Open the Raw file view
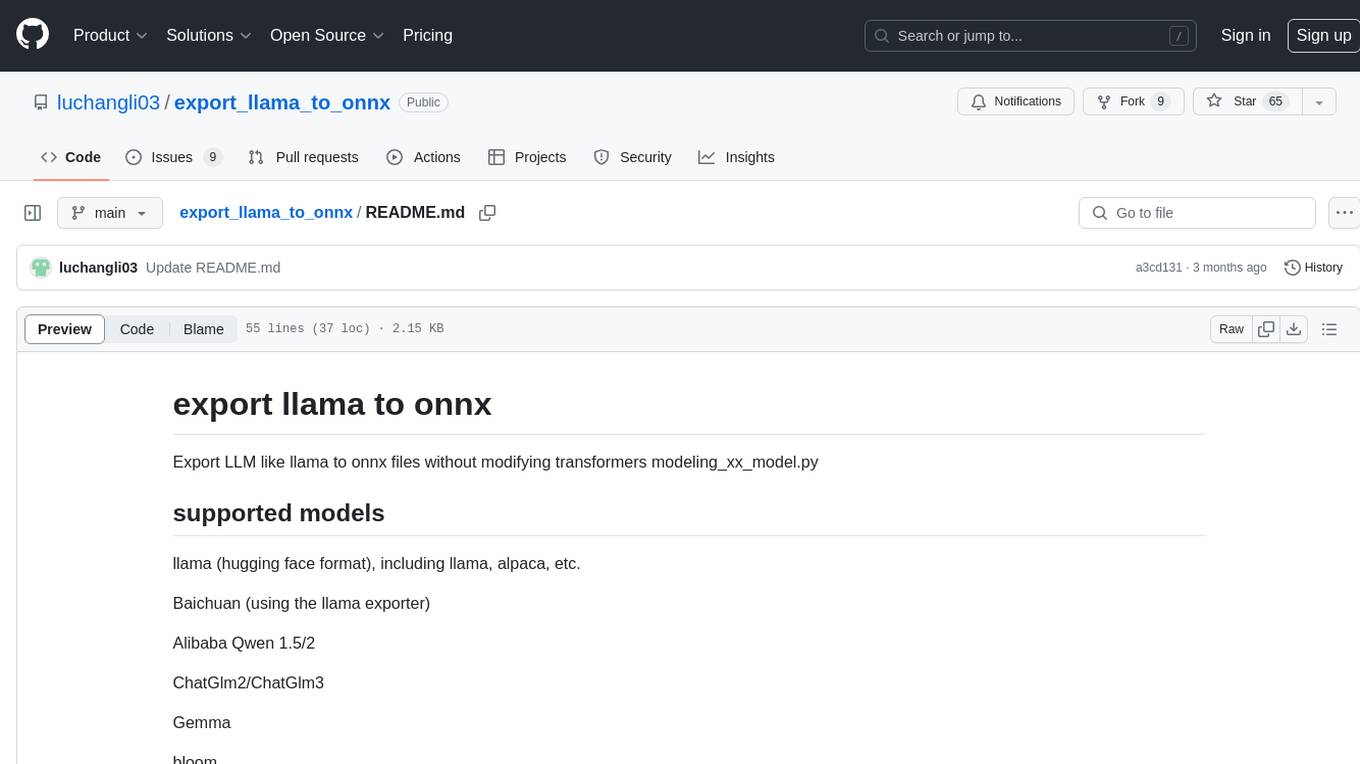1360x764 pixels. tap(1231, 329)
